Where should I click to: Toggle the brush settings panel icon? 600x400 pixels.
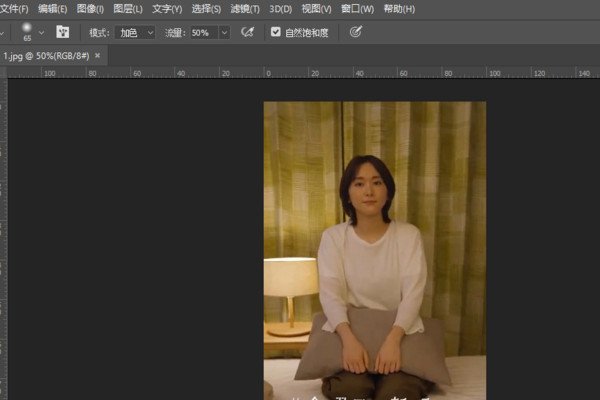click(x=62, y=32)
